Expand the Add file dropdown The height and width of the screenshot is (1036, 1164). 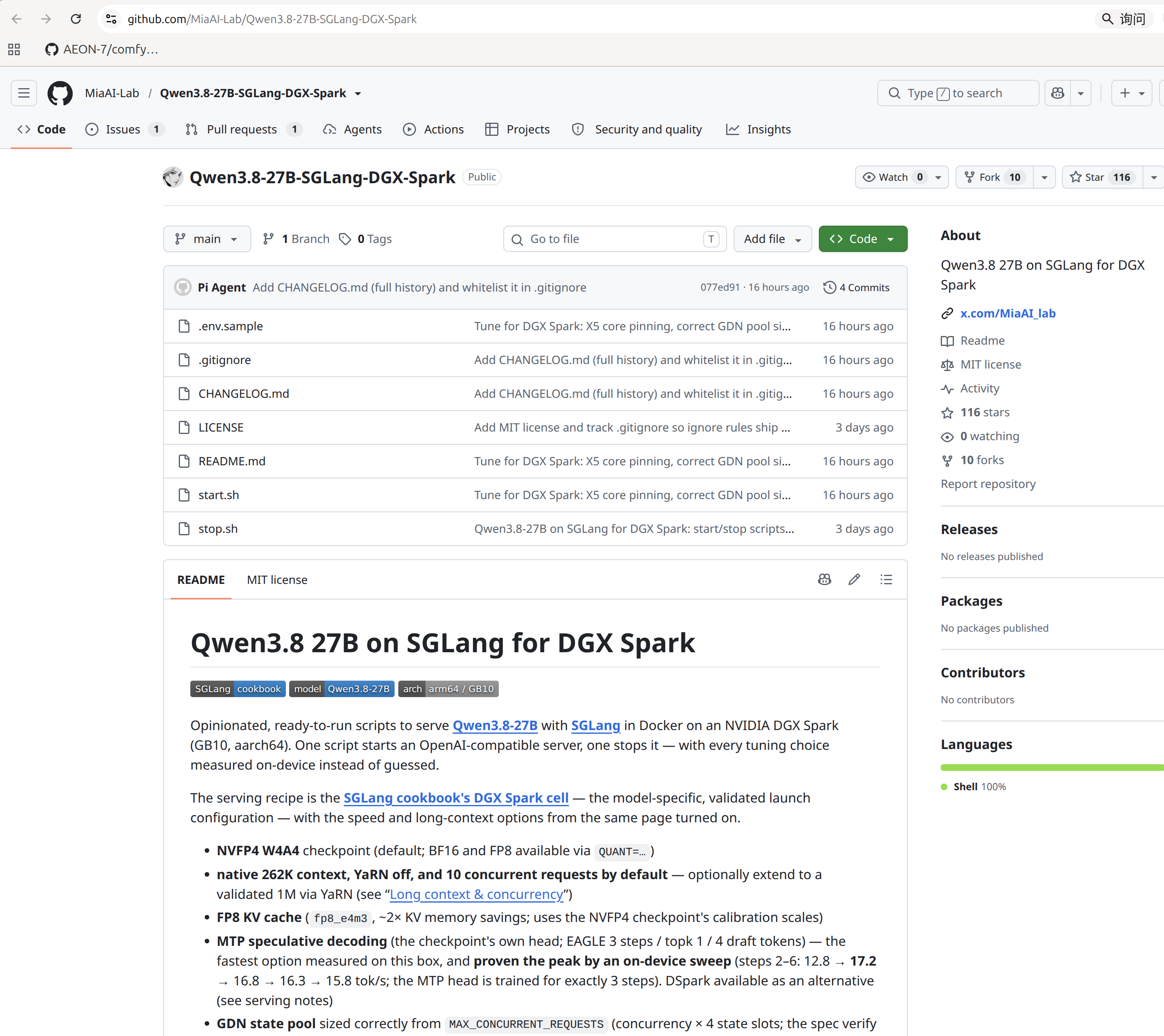click(x=772, y=239)
